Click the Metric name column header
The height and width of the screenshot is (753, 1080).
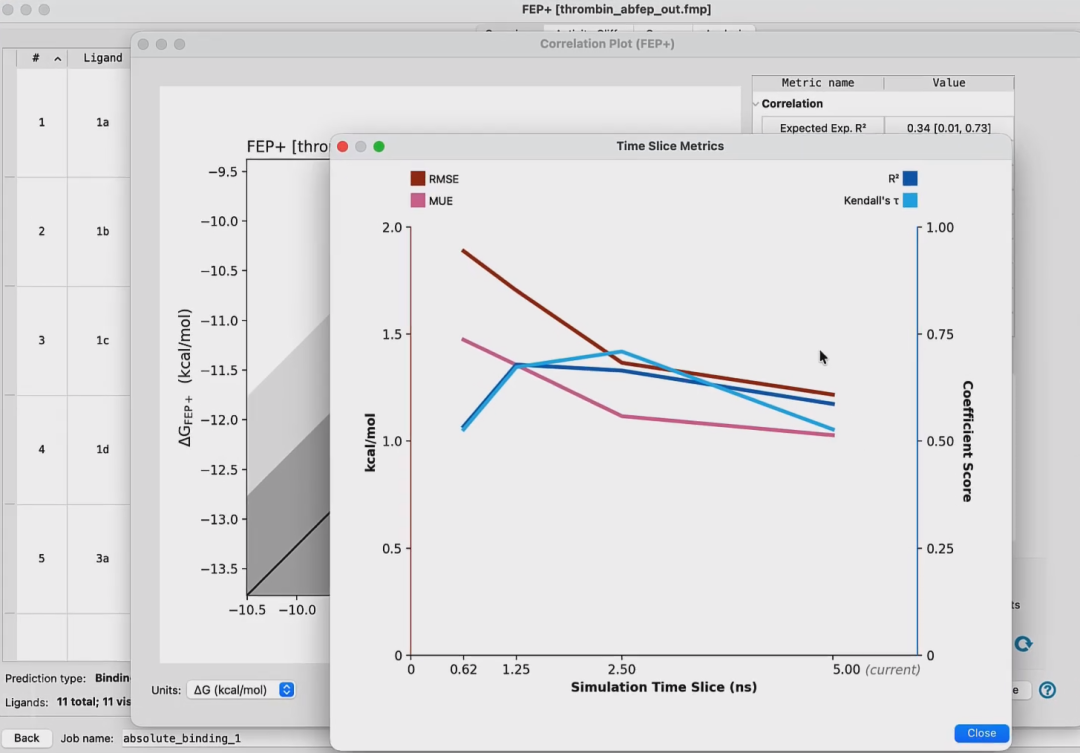coord(818,83)
